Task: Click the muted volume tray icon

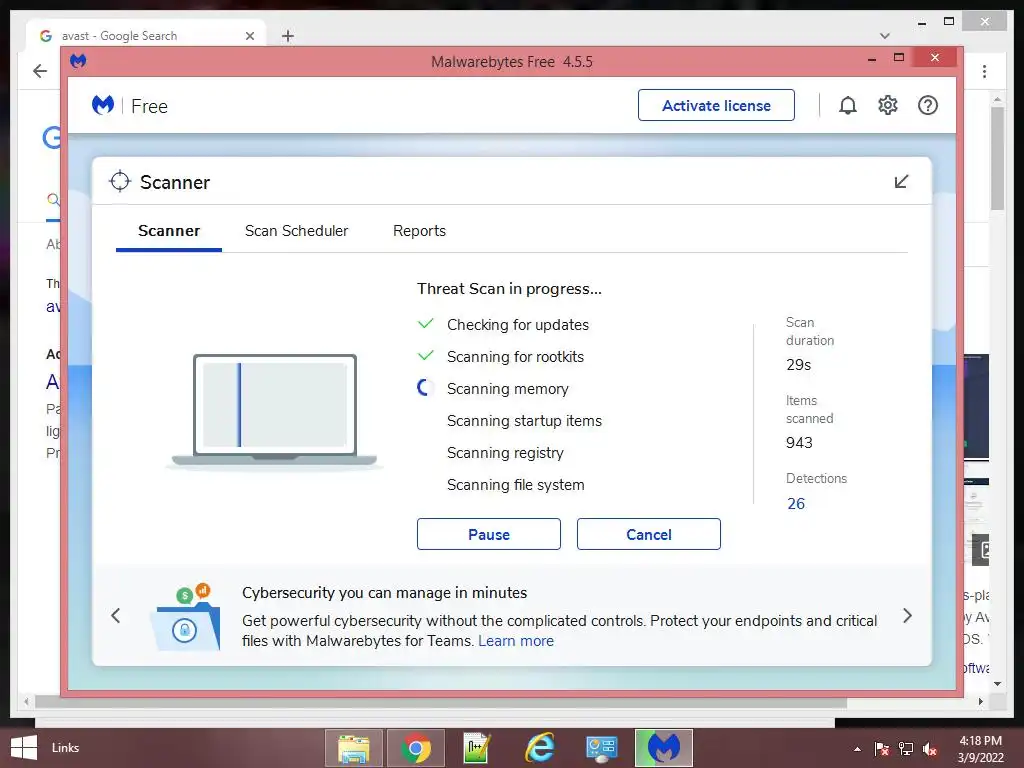Action: click(x=930, y=748)
